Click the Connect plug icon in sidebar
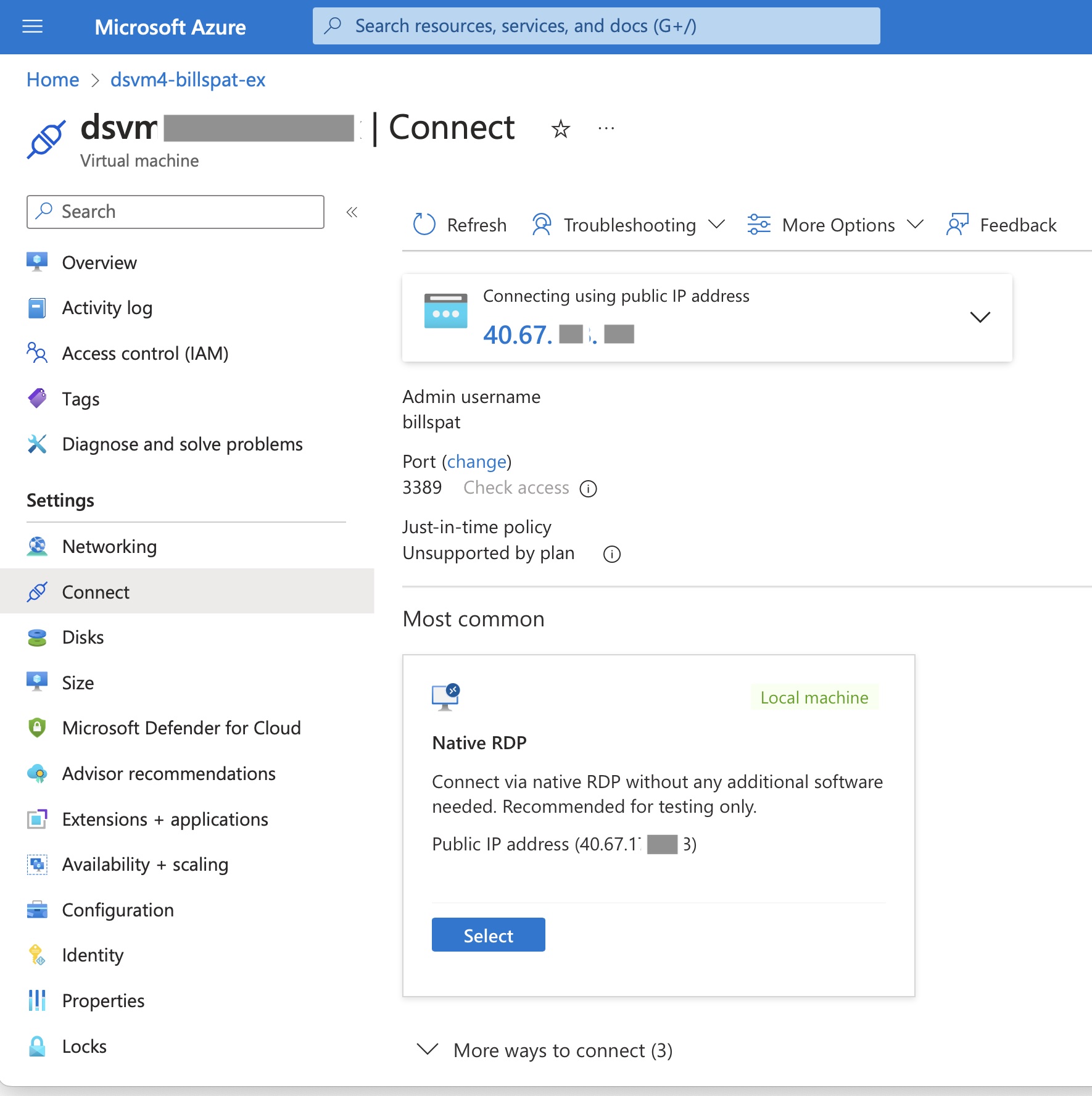Viewport: 1092px width, 1096px height. click(37, 592)
